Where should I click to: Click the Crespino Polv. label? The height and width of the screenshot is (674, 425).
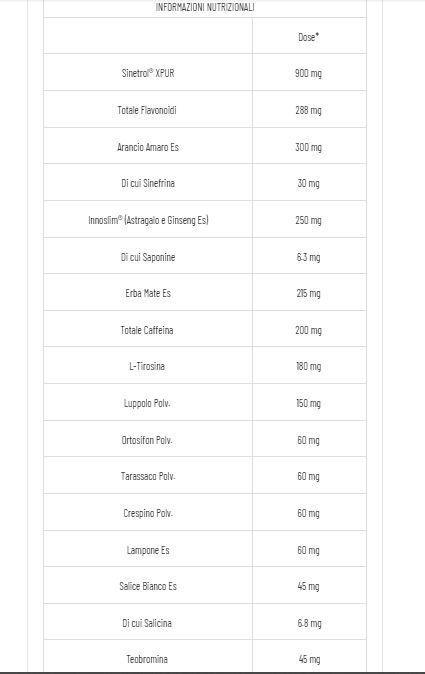point(148,513)
